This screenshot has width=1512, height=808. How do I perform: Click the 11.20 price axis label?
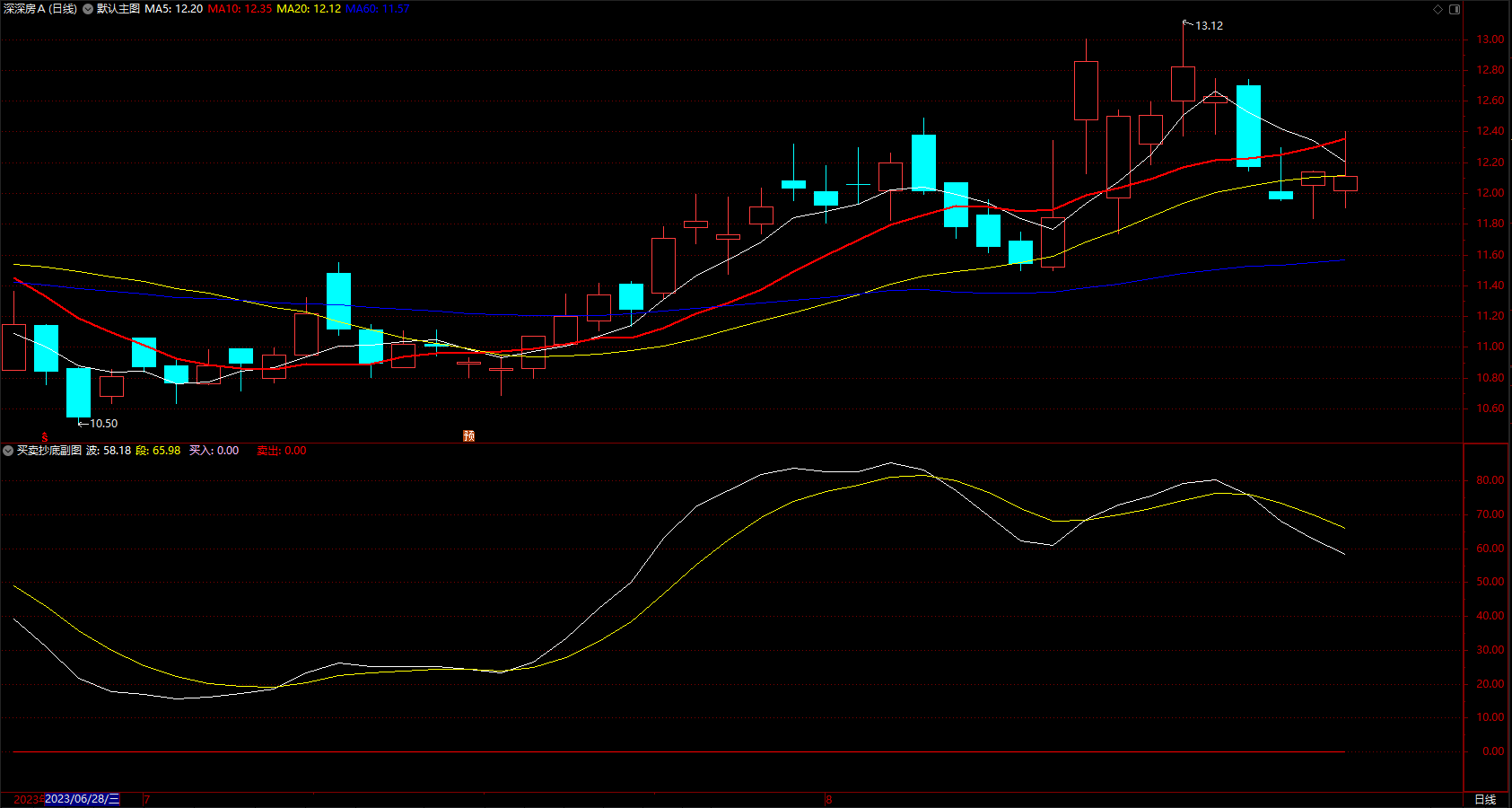pyautogui.click(x=1490, y=316)
